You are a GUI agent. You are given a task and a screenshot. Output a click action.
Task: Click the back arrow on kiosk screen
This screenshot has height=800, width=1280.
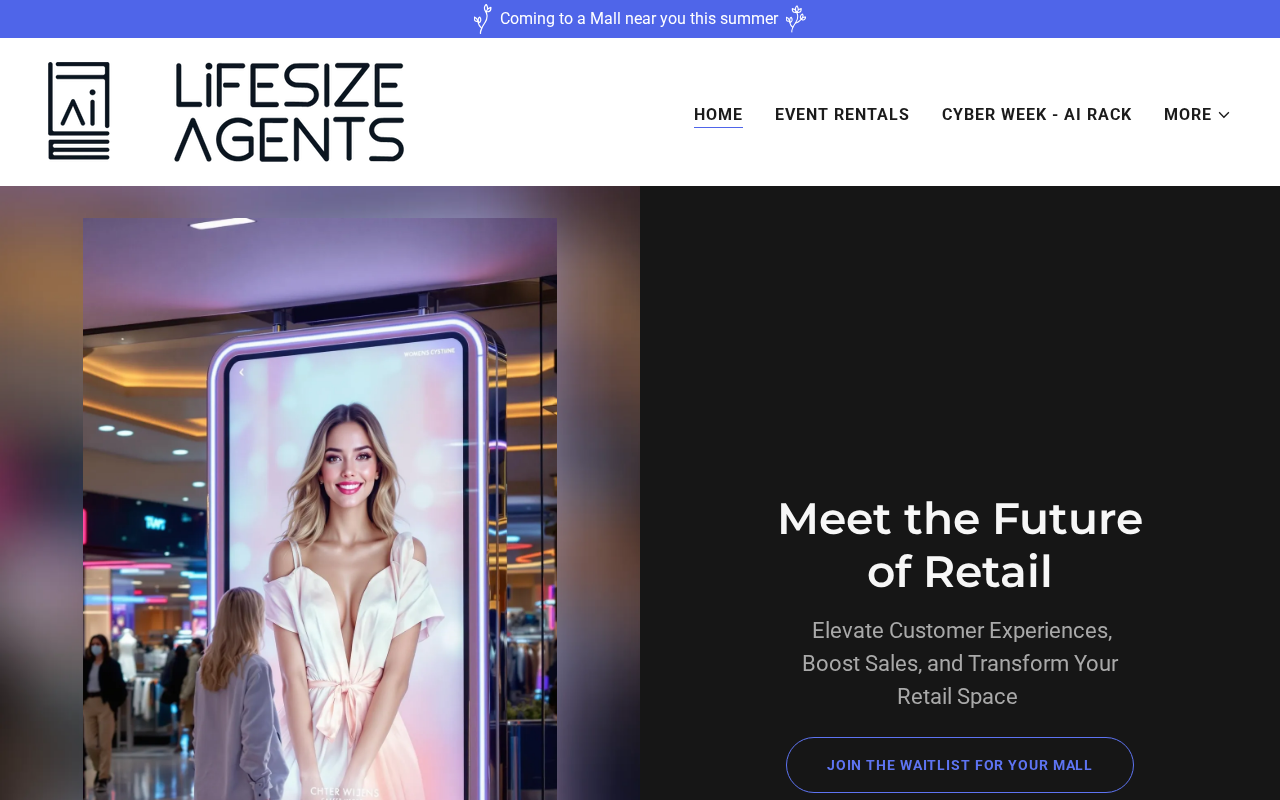click(241, 373)
